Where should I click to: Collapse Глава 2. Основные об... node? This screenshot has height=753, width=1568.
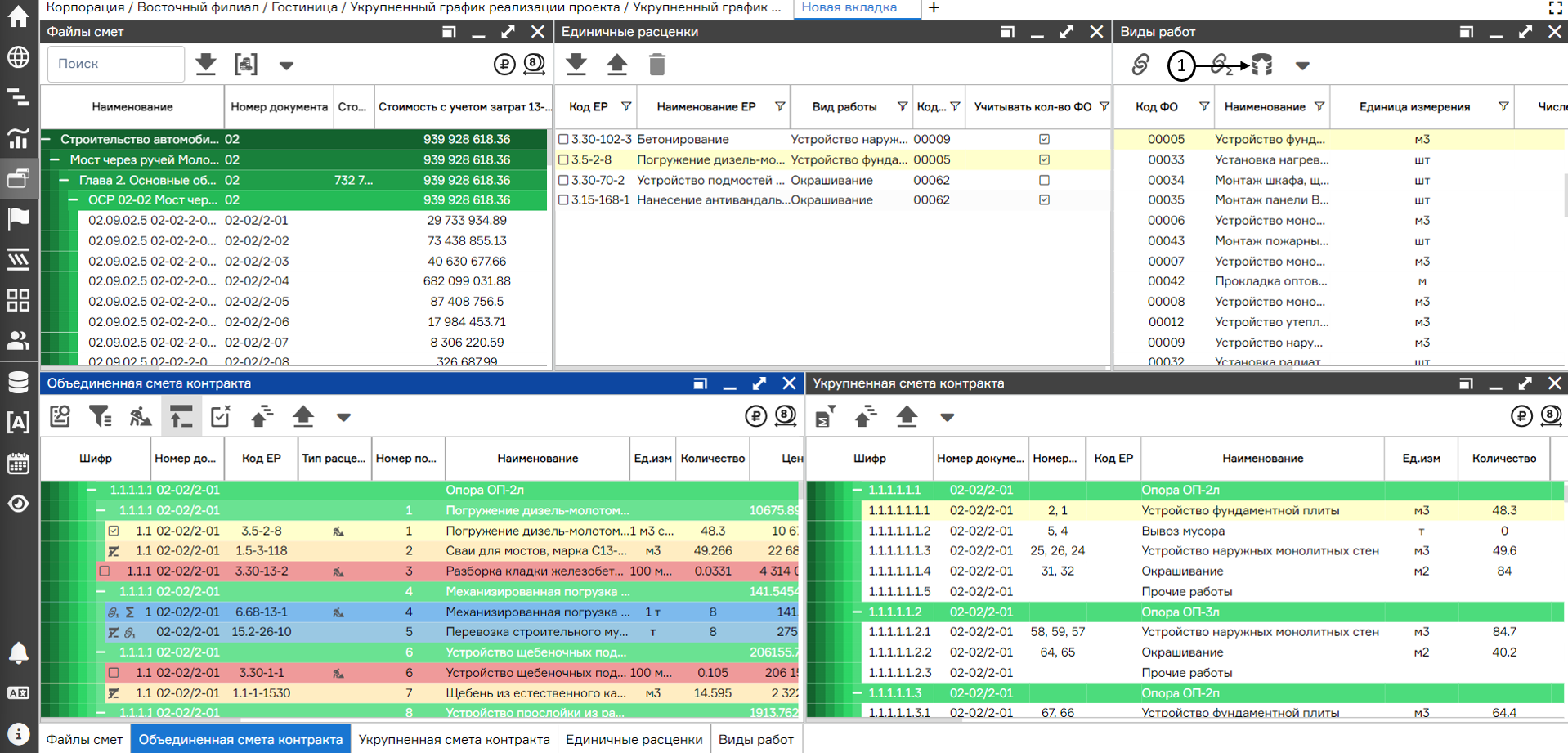[64, 180]
